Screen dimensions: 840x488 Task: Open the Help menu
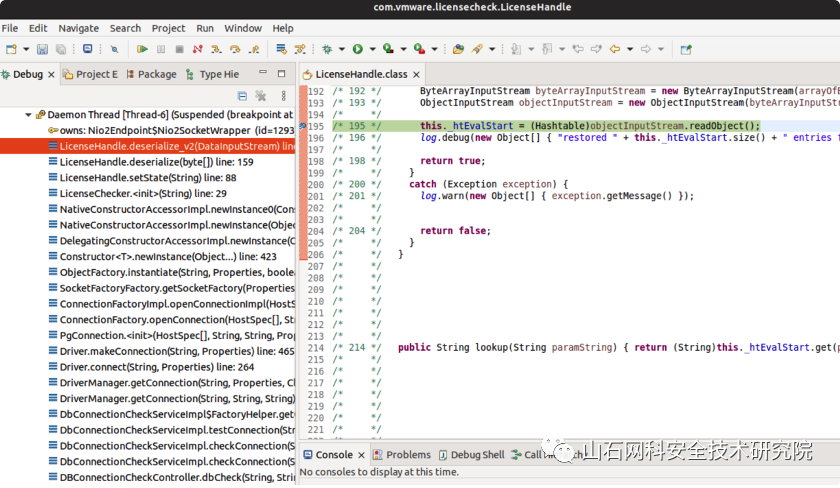(x=283, y=28)
